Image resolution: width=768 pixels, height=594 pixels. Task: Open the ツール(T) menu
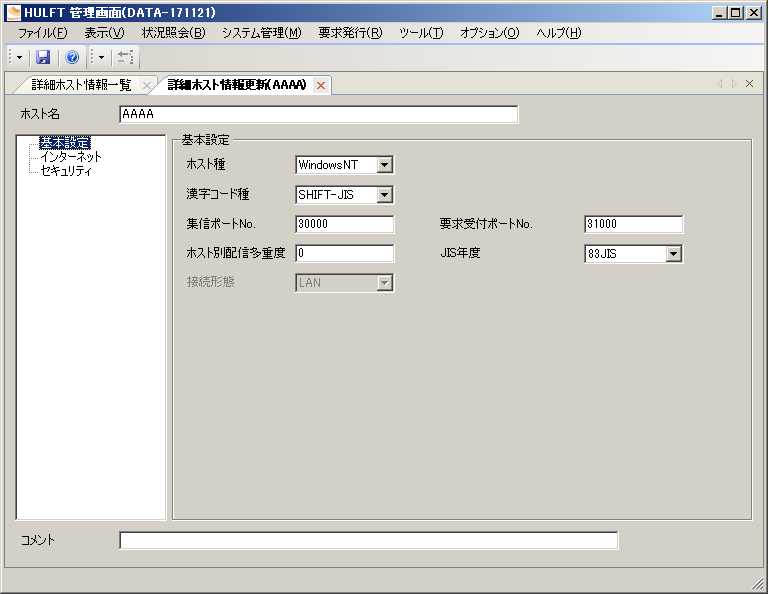coord(421,33)
